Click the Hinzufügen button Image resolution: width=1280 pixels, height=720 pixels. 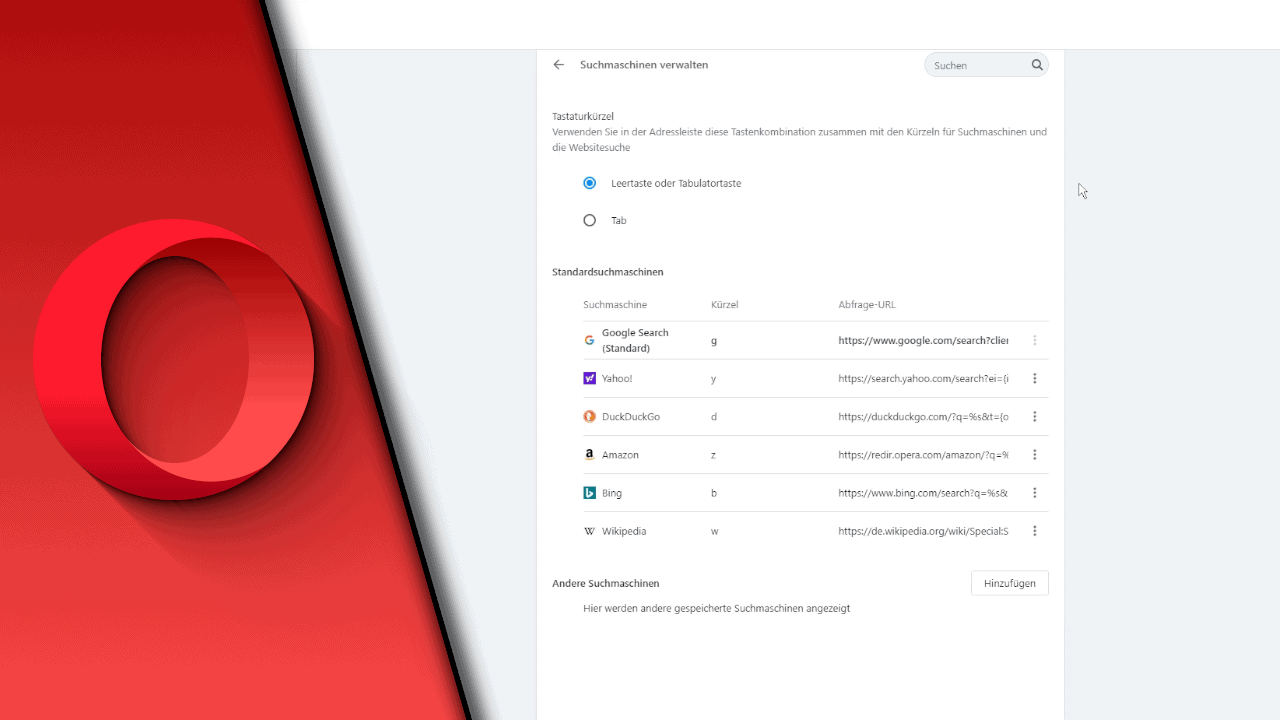tap(1010, 583)
